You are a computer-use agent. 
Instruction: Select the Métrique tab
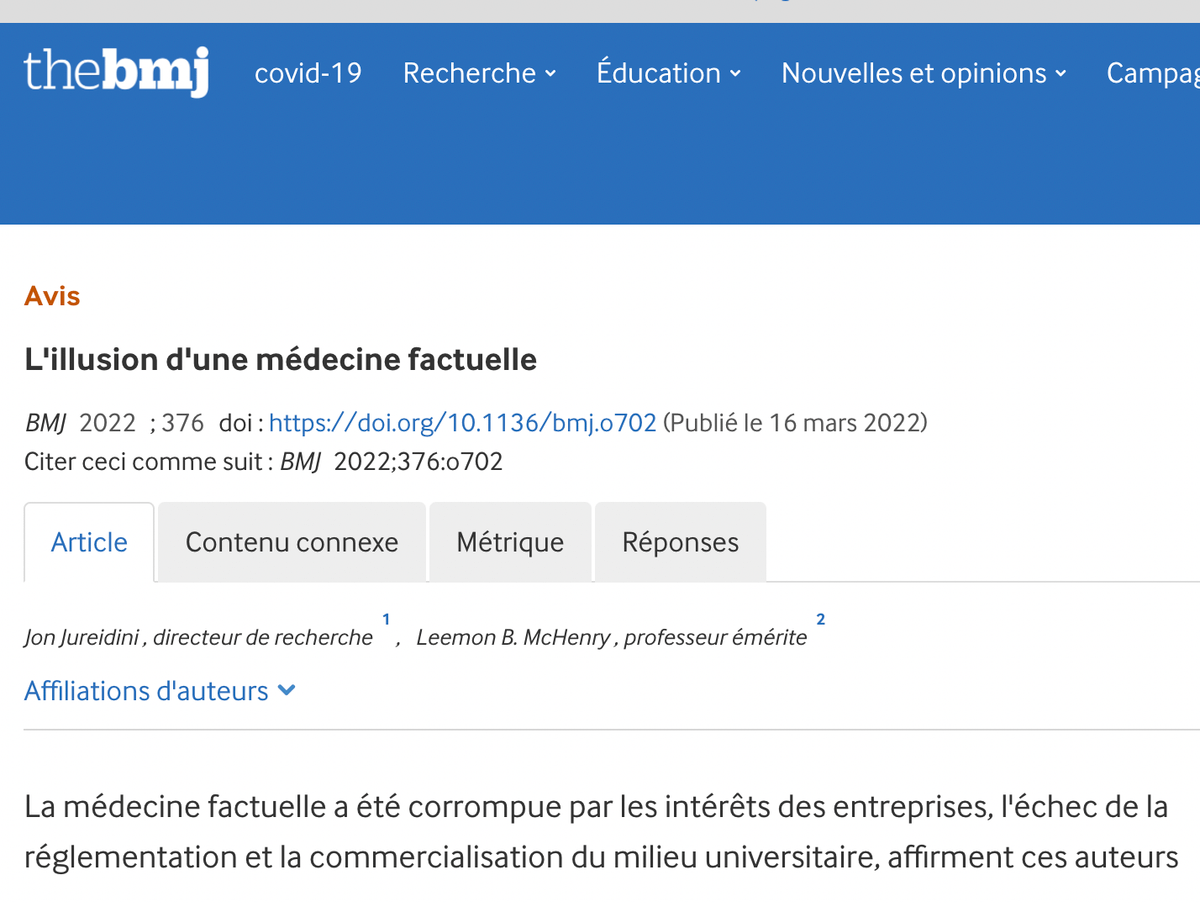point(510,542)
